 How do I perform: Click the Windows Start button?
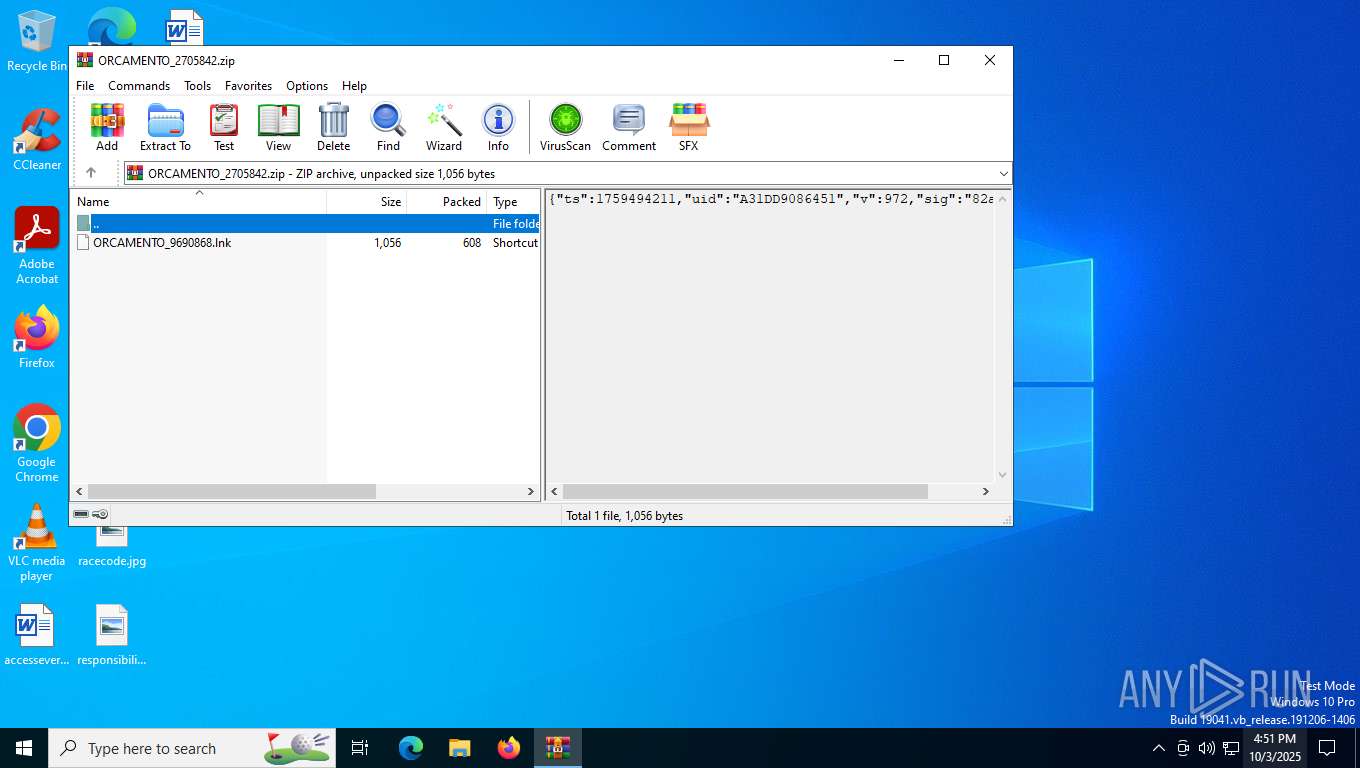(24, 748)
